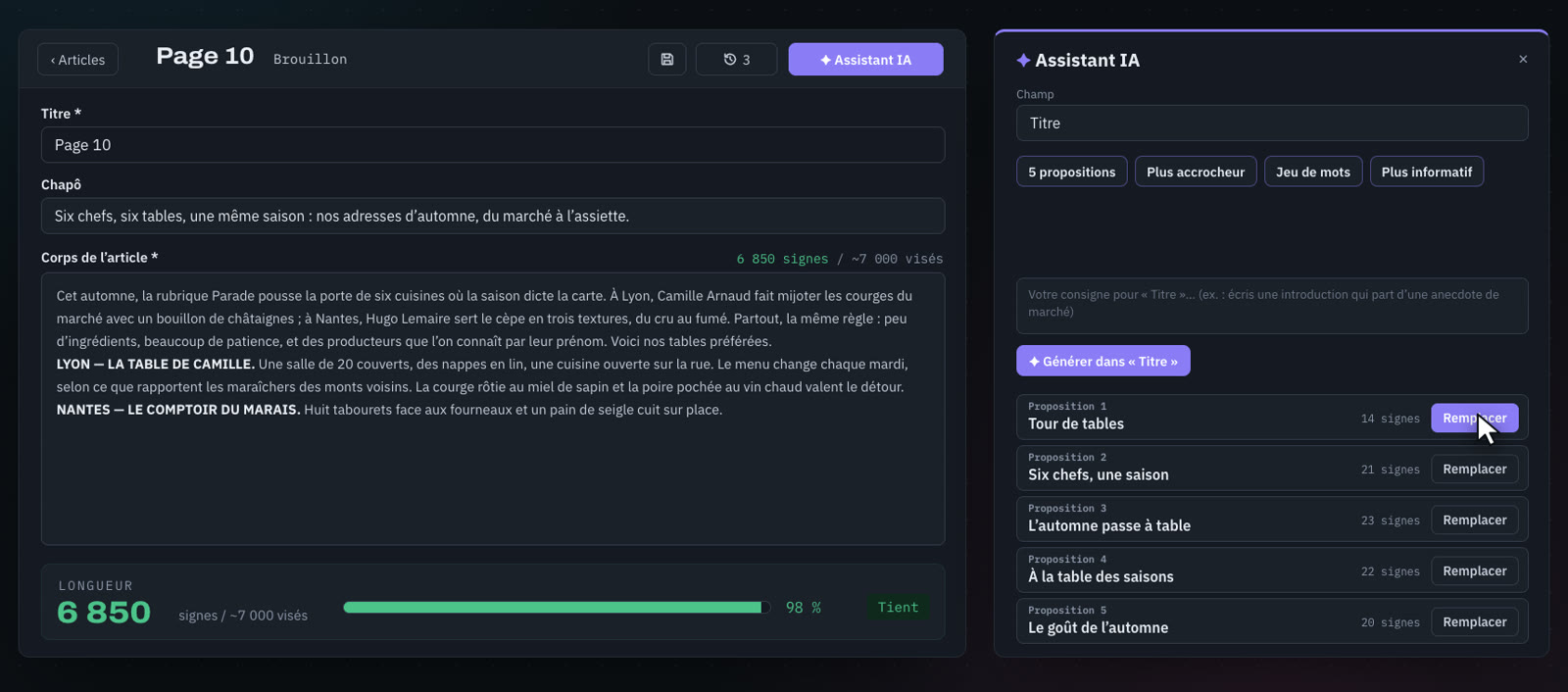The height and width of the screenshot is (692, 1568).
Task: Choose the Plus informatif chip
Action: pyautogui.click(x=1426, y=172)
